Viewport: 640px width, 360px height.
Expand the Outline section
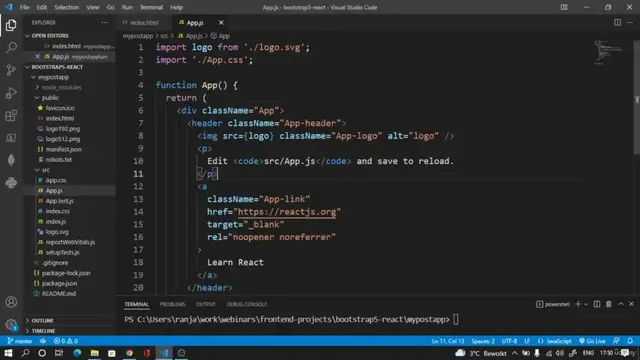click(x=43, y=320)
